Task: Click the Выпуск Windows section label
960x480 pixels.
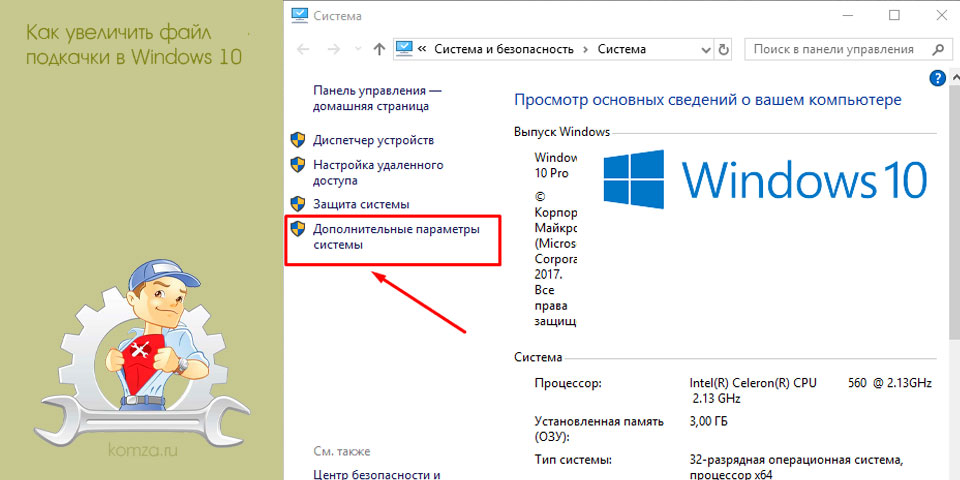Action: pos(562,131)
